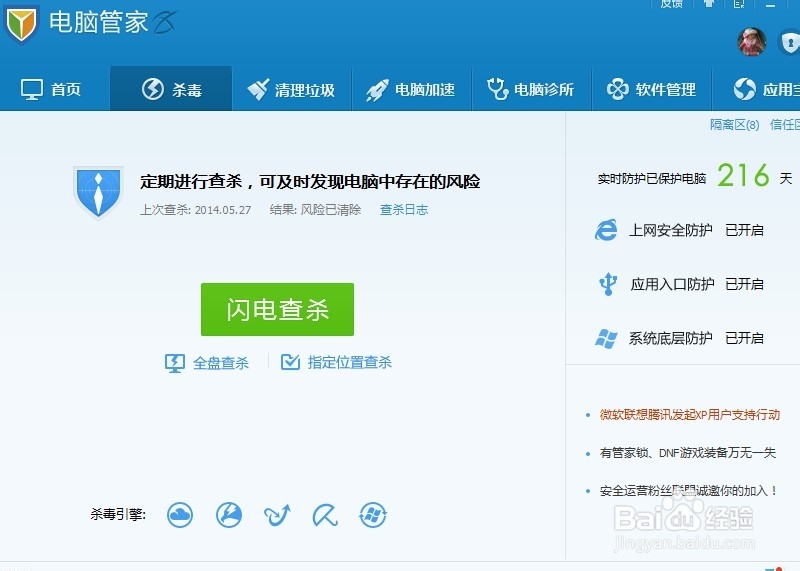Click the text 结果: 风险已清除

[x=315, y=210]
